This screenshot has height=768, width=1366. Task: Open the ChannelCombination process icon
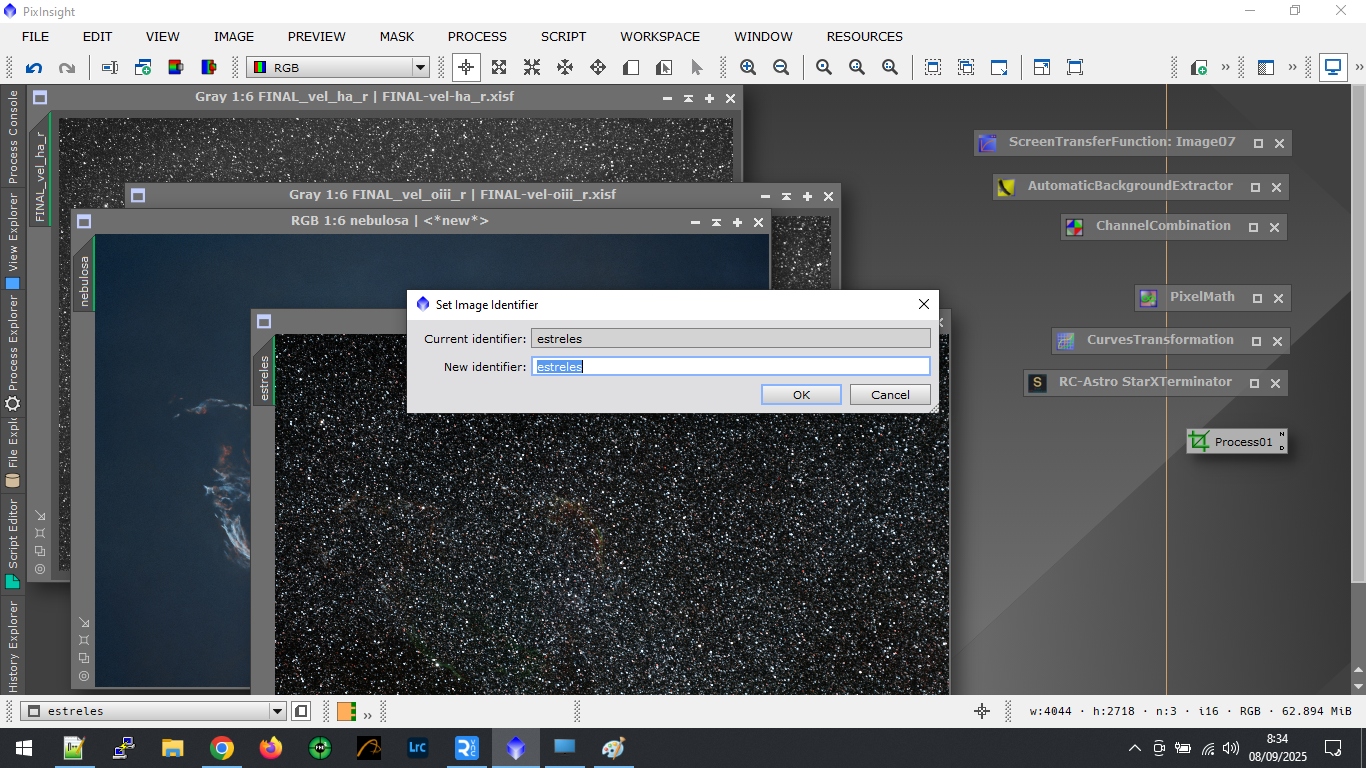coord(1074,227)
